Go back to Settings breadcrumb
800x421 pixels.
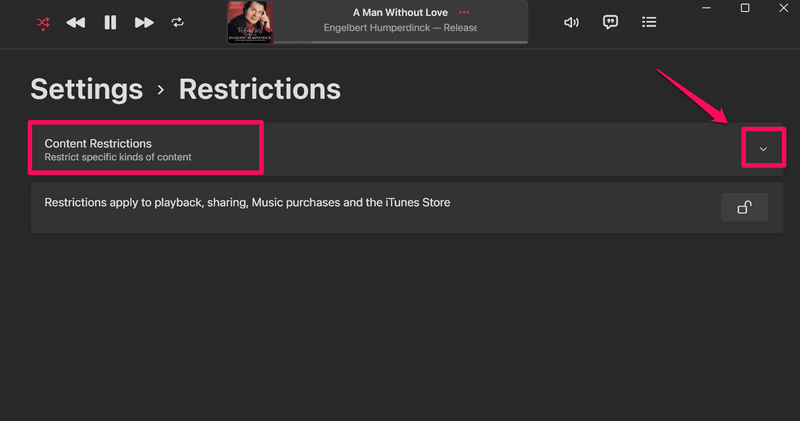(88, 89)
